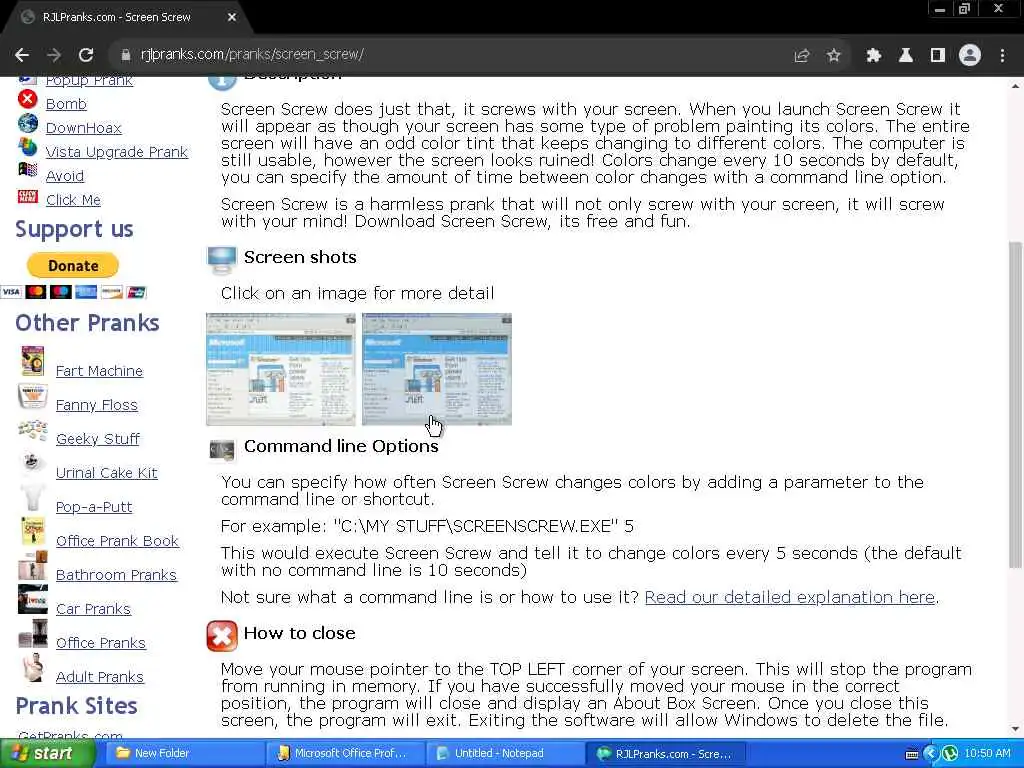
Task: Open the DownHoax link
Action: [x=84, y=128]
